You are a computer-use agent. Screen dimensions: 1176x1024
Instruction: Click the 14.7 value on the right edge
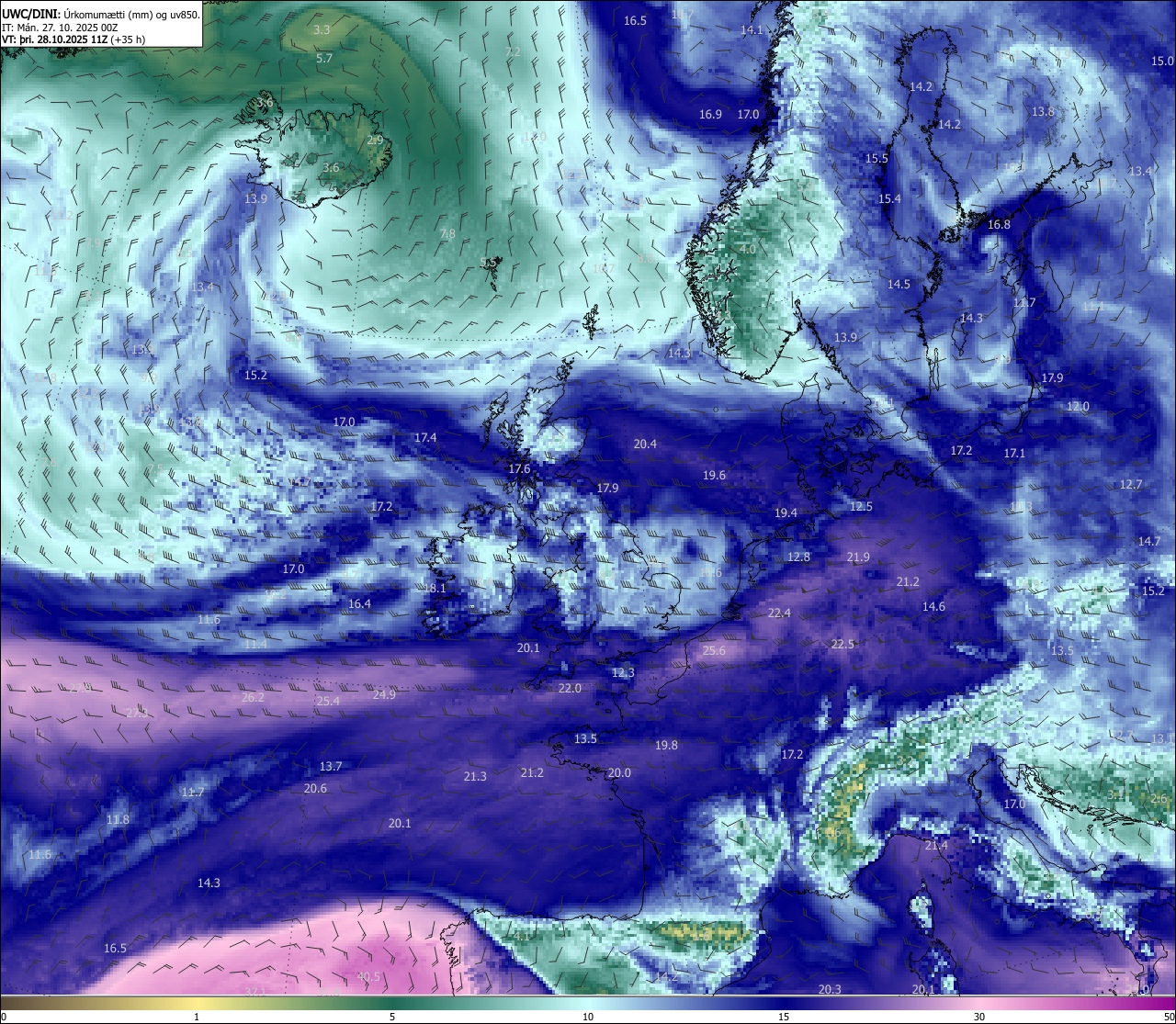coord(1149,542)
